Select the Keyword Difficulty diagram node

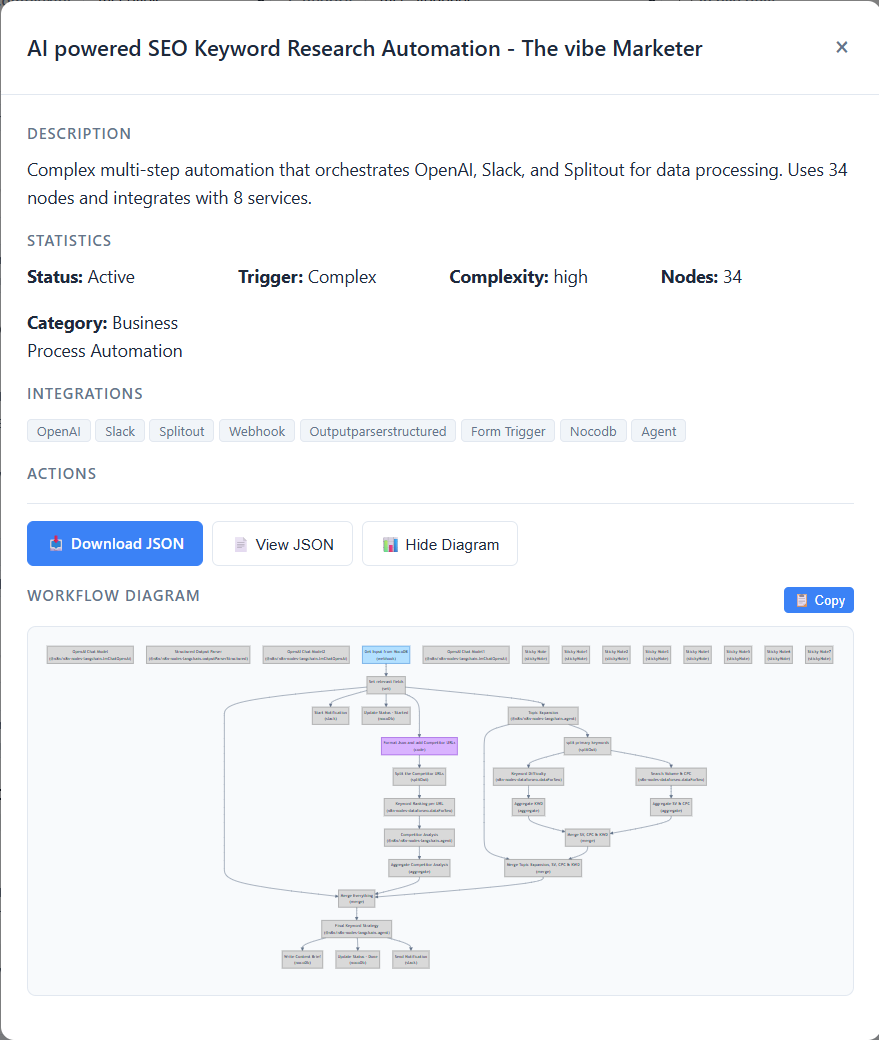click(x=528, y=776)
